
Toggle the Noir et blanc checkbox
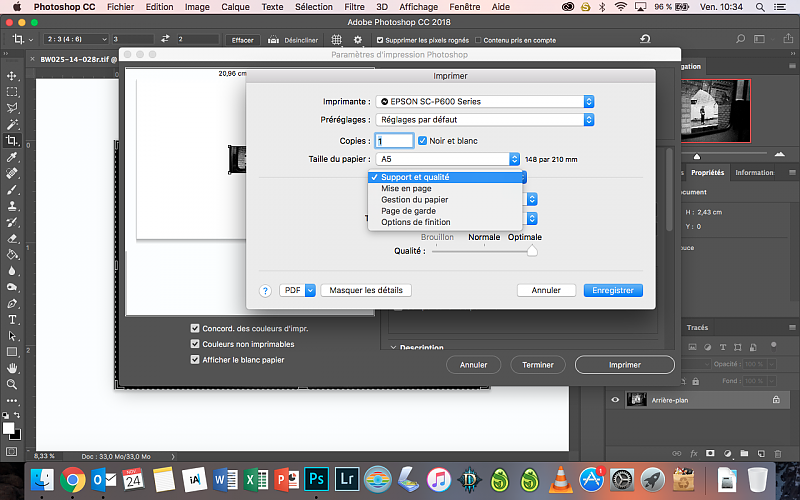423,141
